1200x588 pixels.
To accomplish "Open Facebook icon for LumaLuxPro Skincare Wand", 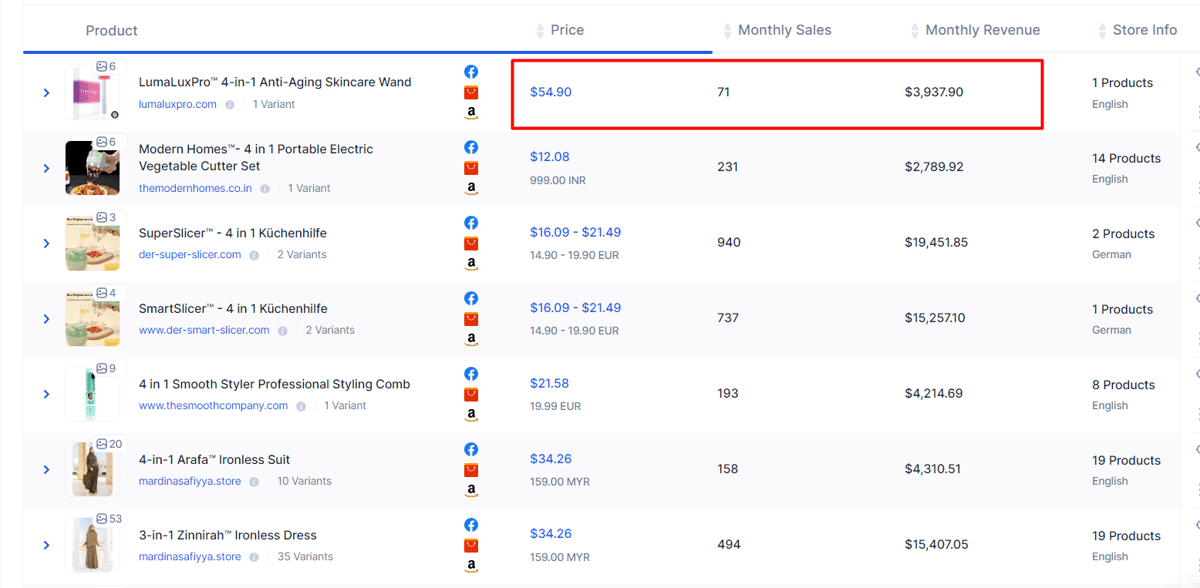I will pos(471,72).
